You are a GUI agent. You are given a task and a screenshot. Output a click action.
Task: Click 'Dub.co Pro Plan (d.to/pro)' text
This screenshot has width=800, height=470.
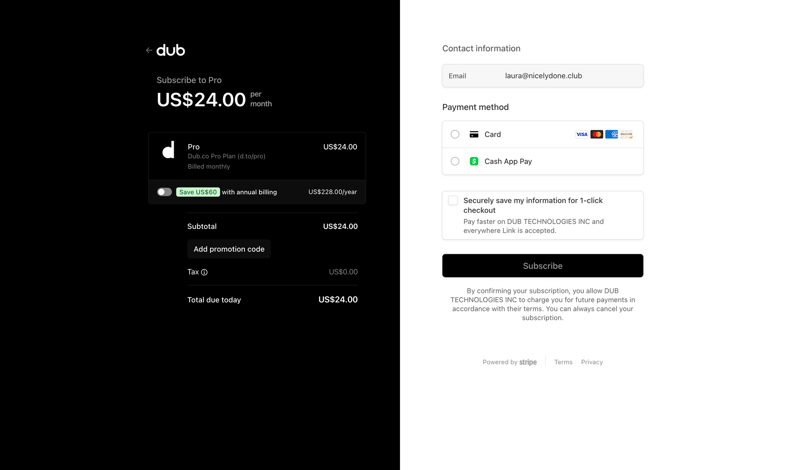227,156
